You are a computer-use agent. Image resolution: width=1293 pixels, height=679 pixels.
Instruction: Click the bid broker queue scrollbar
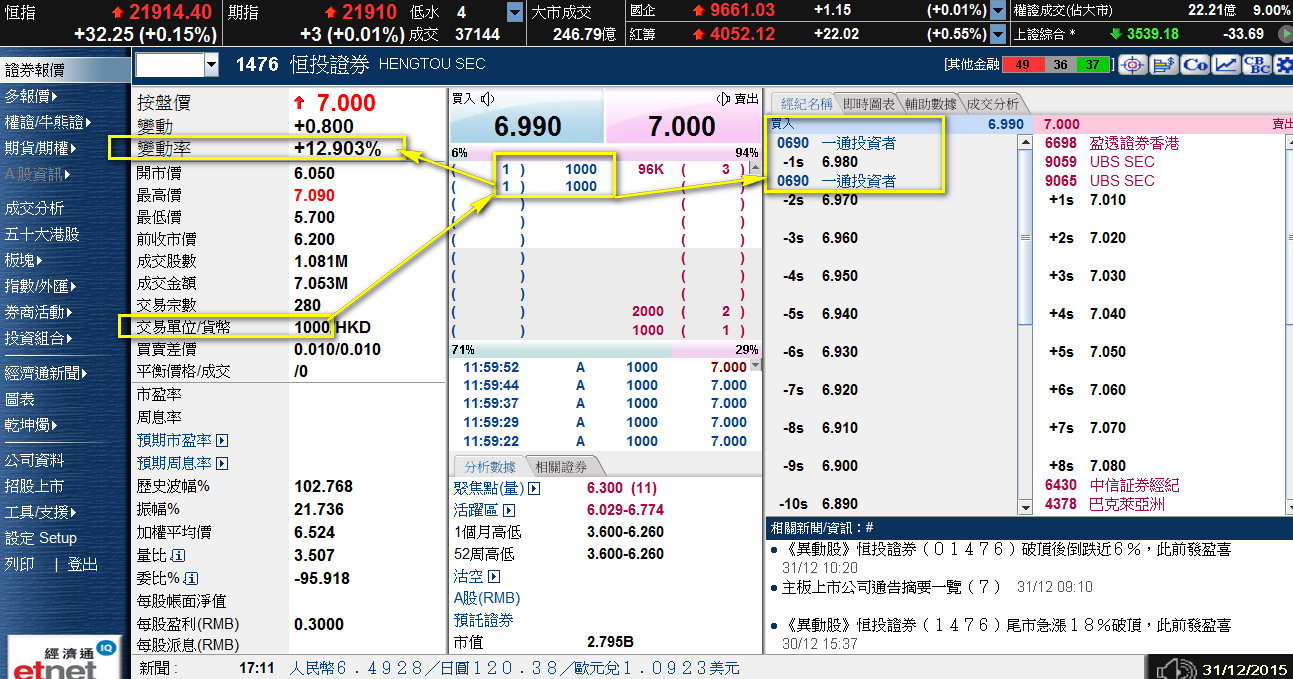(x=1024, y=324)
